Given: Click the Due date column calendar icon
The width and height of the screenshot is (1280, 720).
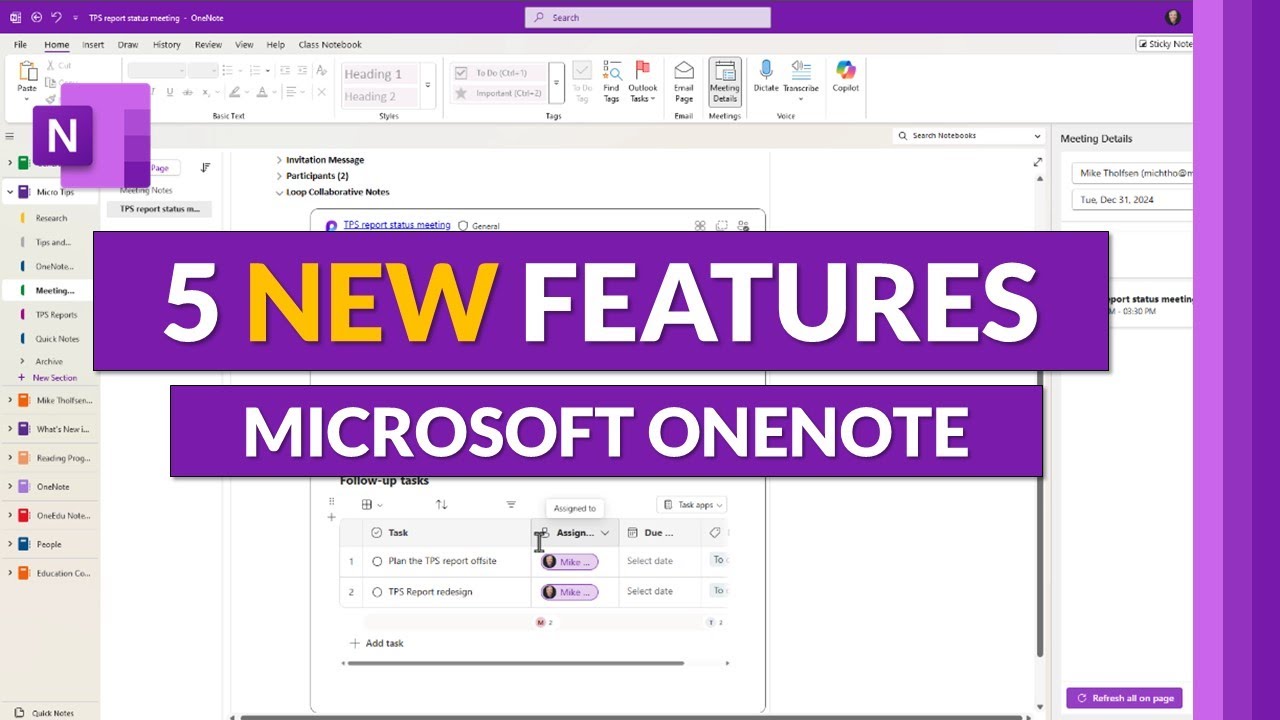Looking at the screenshot, I should coord(633,533).
